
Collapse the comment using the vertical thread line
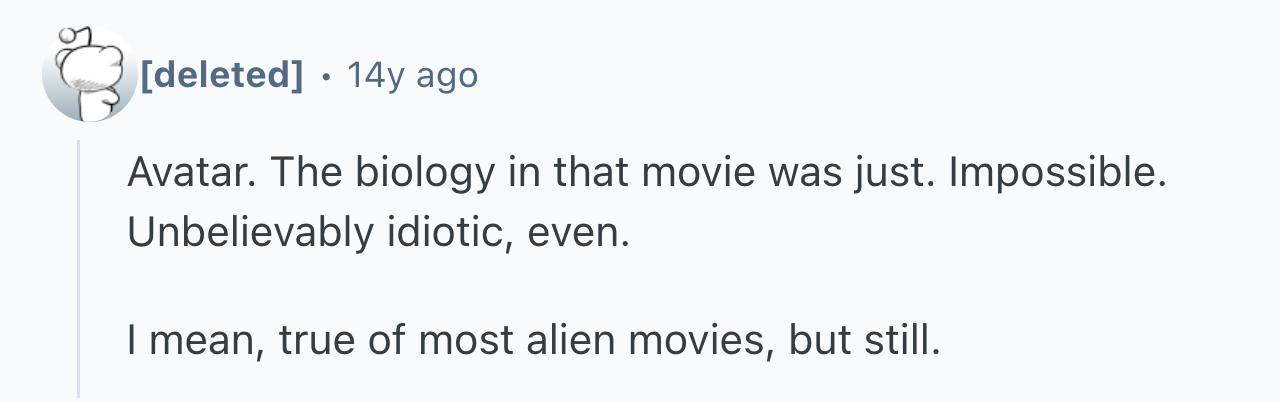click(79, 268)
